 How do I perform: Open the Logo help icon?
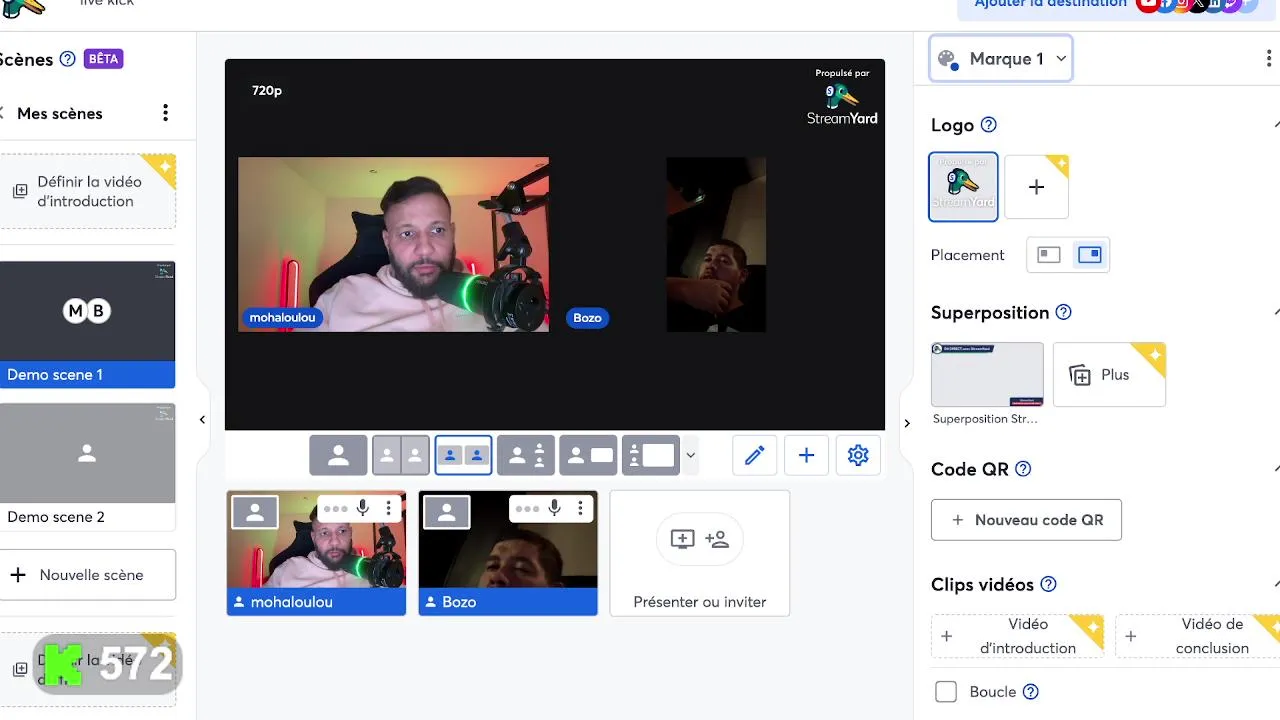(x=988, y=125)
